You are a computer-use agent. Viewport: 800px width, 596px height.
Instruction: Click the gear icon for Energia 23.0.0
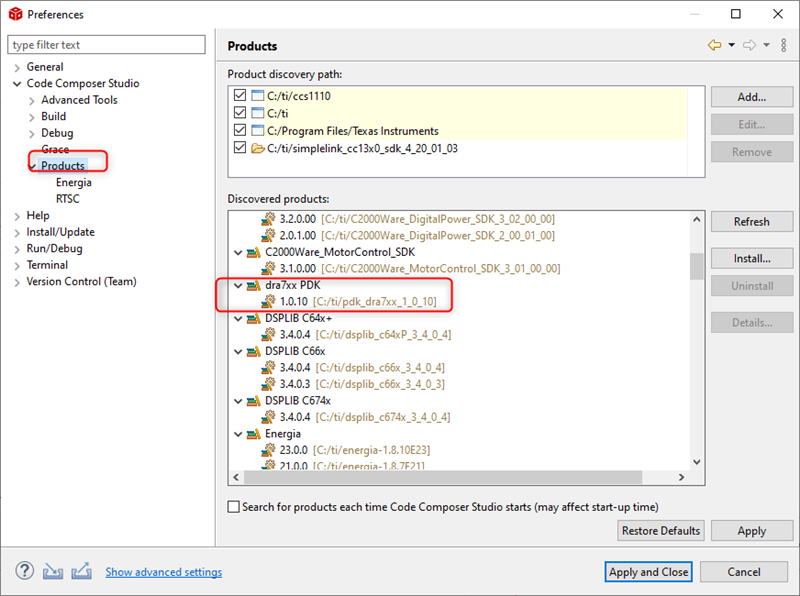pos(268,450)
